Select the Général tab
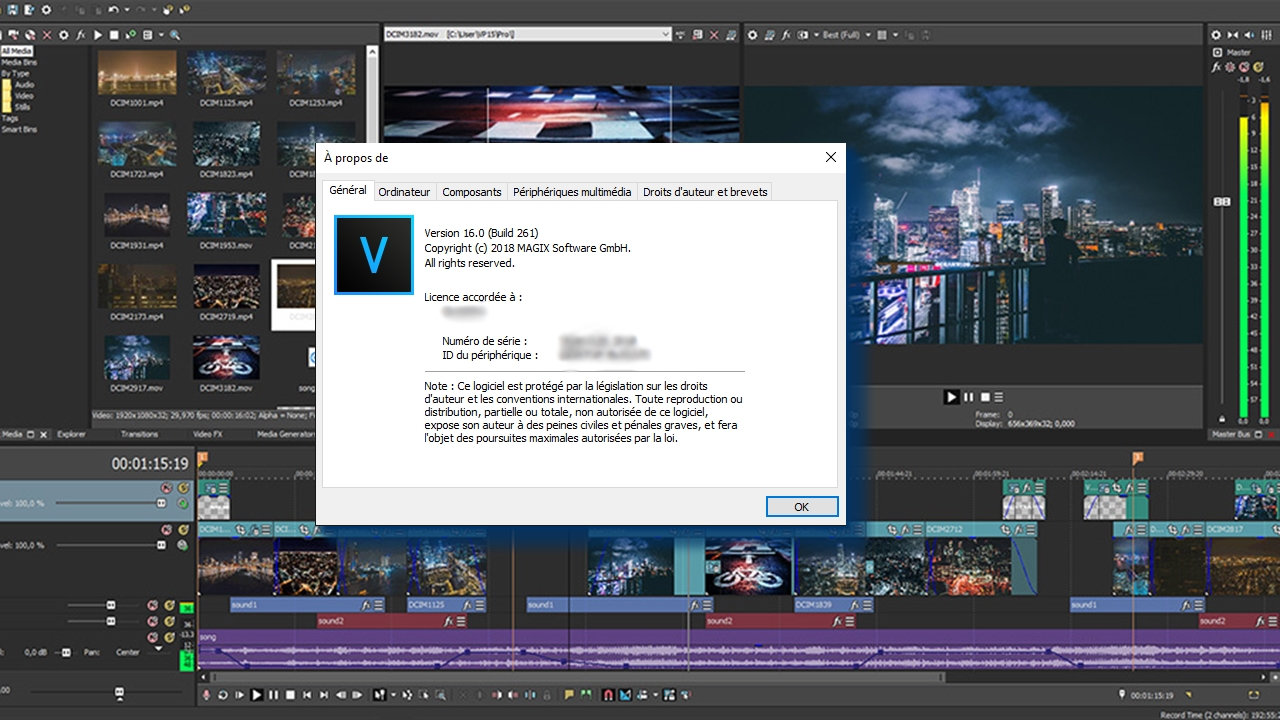The width and height of the screenshot is (1280, 720). point(348,190)
